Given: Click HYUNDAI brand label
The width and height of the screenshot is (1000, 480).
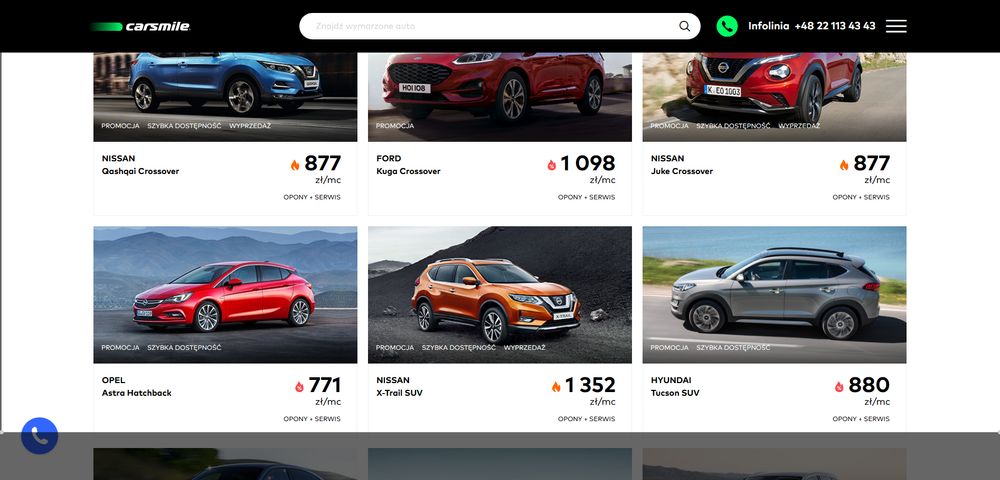Looking at the screenshot, I should 671,381.
